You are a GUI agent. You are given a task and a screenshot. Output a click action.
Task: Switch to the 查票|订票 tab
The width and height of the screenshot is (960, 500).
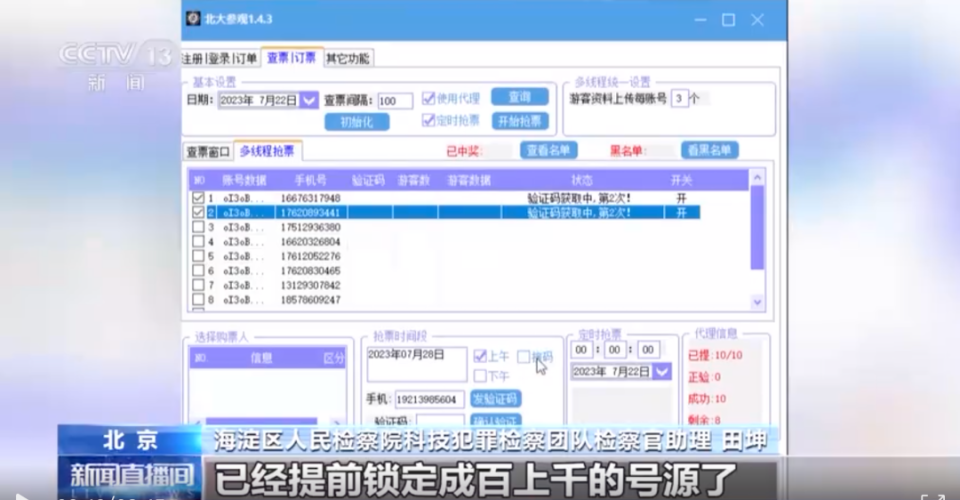click(292, 58)
